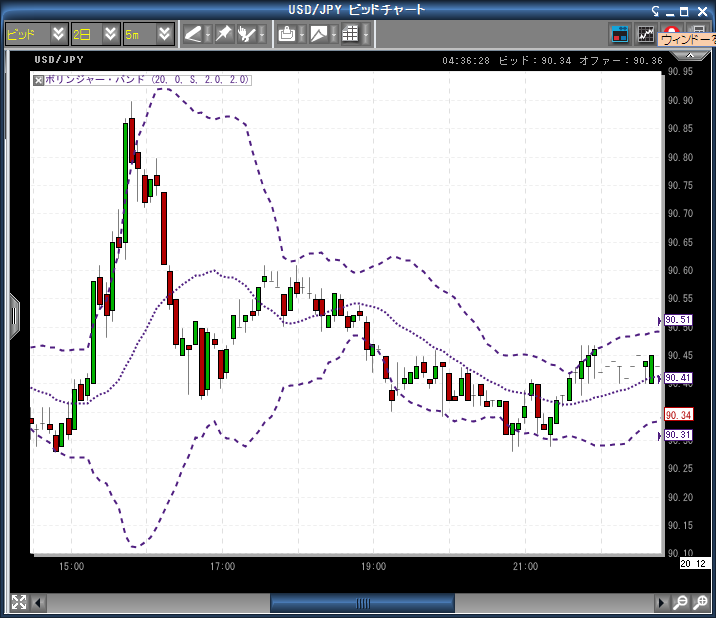Zoom out with the minus magnifier icon
The height and width of the screenshot is (618, 716).
[x=680, y=602]
